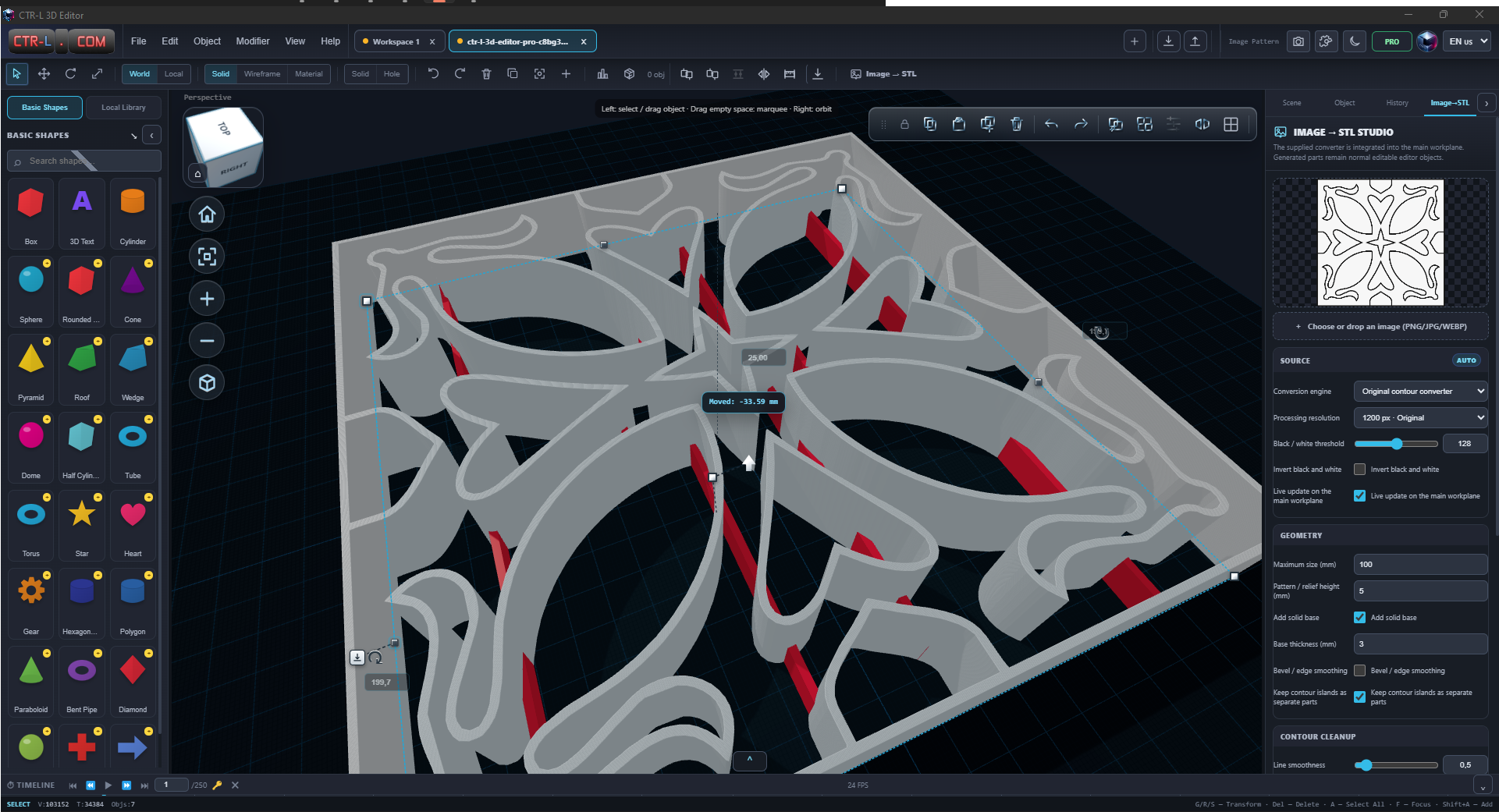
Task: Open the Local Library tab
Action: pyautogui.click(x=123, y=108)
